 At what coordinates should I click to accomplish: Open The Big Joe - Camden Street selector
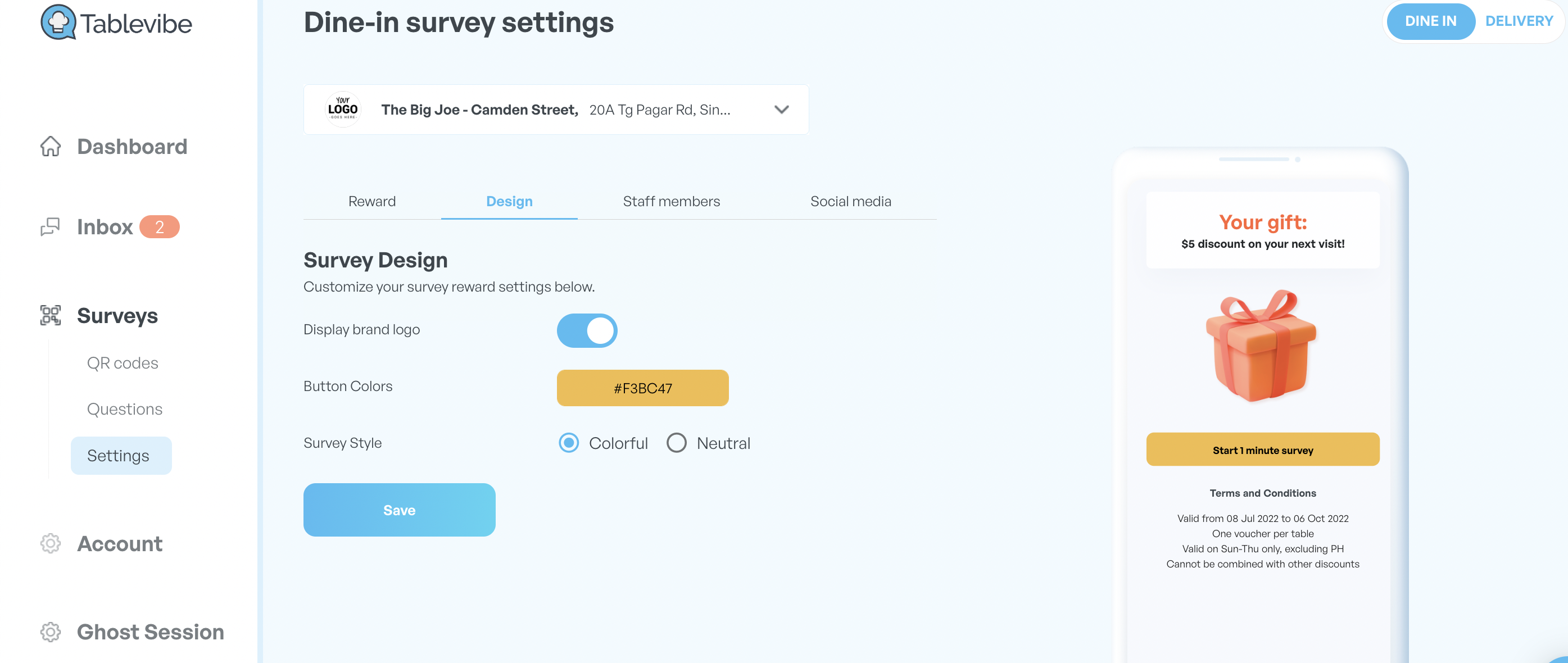pyautogui.click(x=556, y=110)
